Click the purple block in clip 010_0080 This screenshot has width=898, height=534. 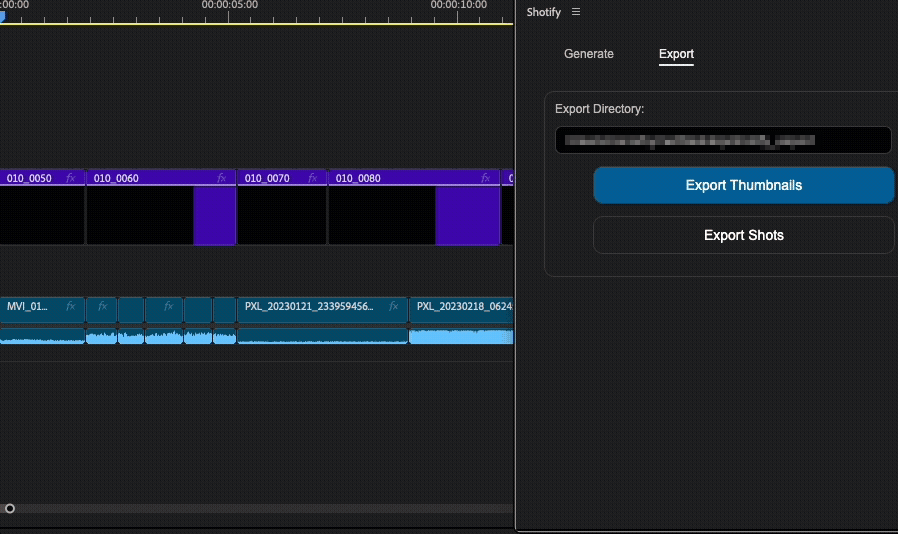467,216
